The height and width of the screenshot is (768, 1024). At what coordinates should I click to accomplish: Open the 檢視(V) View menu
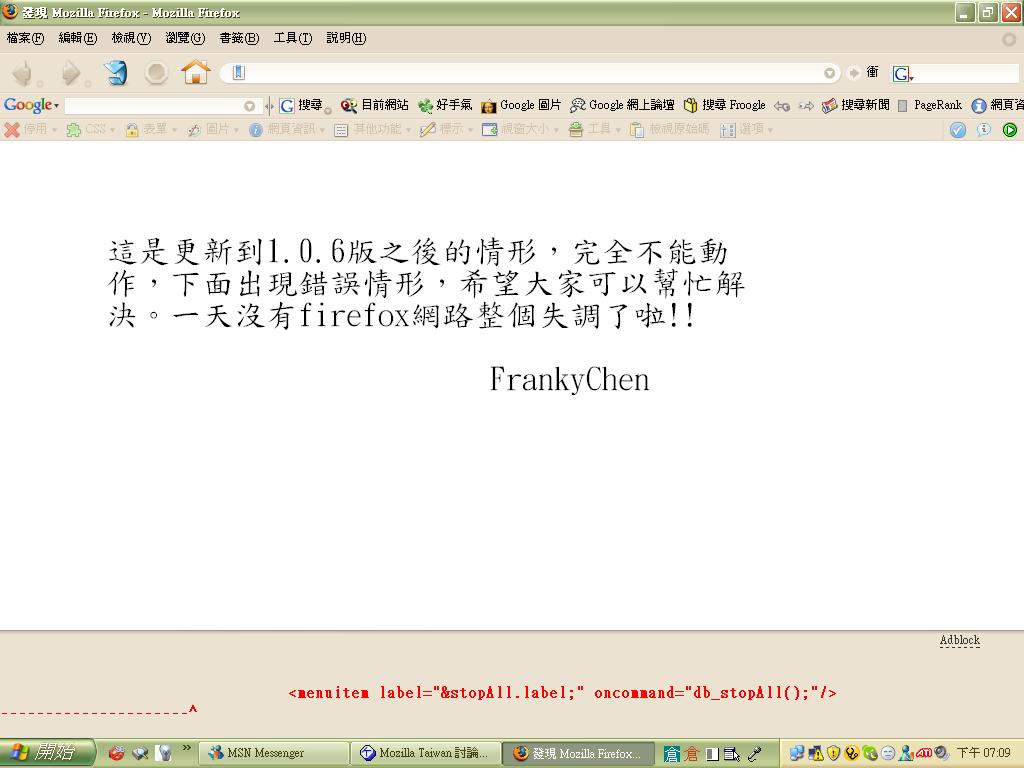(x=131, y=38)
